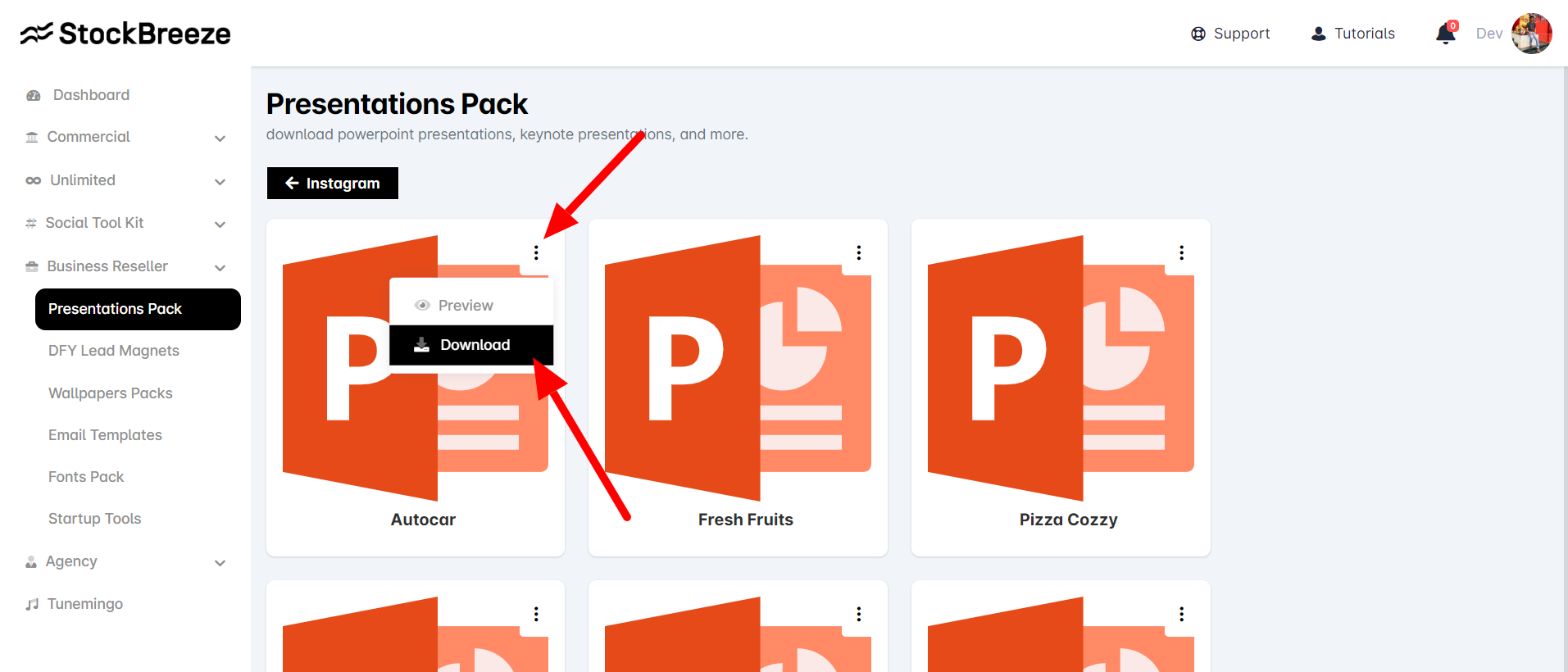This screenshot has width=1568, height=672.
Task: Open the user profile avatar
Action: 1532,34
